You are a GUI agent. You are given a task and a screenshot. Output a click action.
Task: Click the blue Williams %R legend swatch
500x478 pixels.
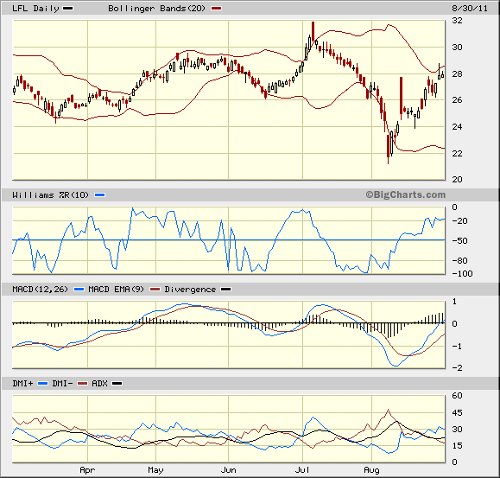[100, 195]
